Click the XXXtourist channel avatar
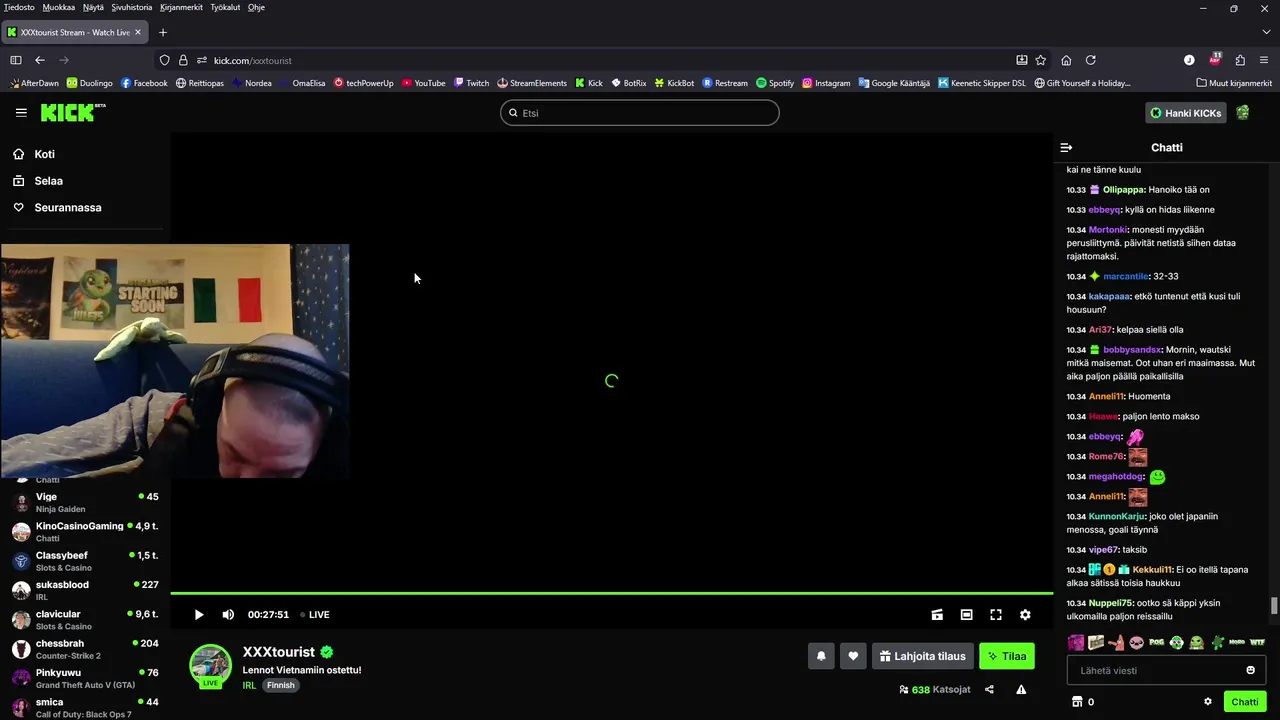Viewport: 1280px width, 720px height. (210, 665)
